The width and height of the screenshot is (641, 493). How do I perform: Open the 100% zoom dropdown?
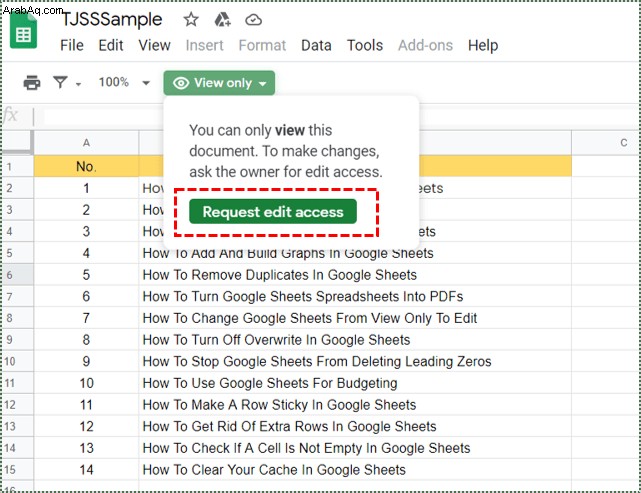coord(124,83)
